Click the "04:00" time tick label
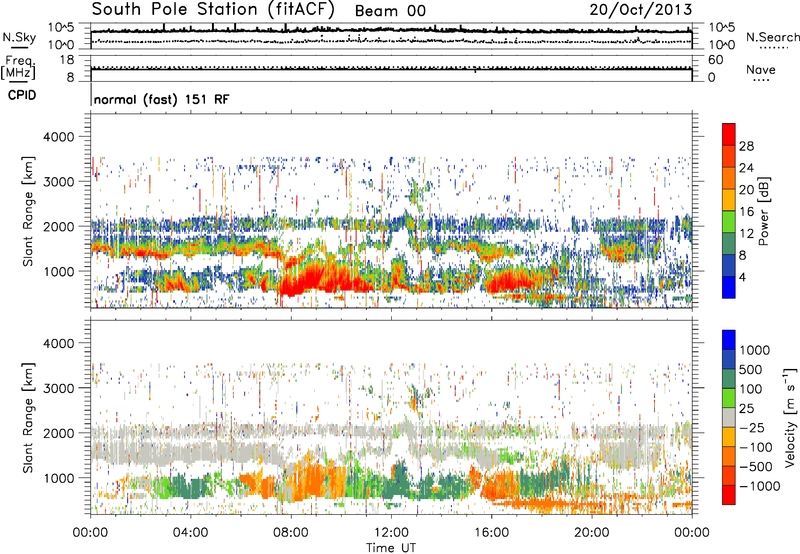 [190, 533]
